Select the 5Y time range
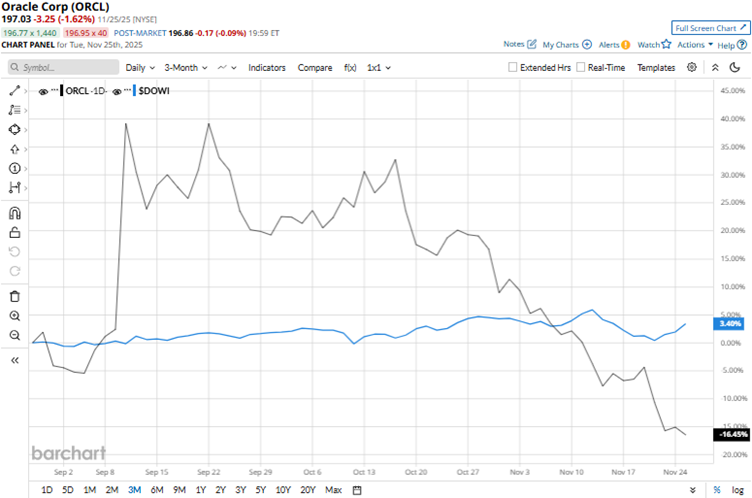This screenshot has height=498, width=752. 260,490
